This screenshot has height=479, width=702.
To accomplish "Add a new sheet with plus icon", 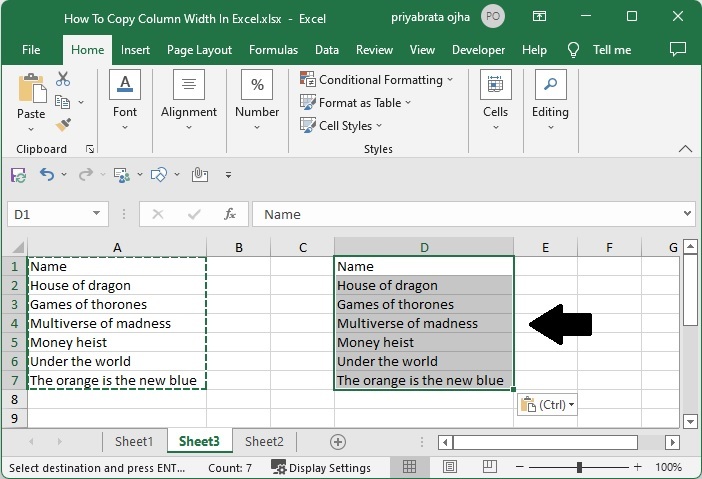I will tap(338, 441).
